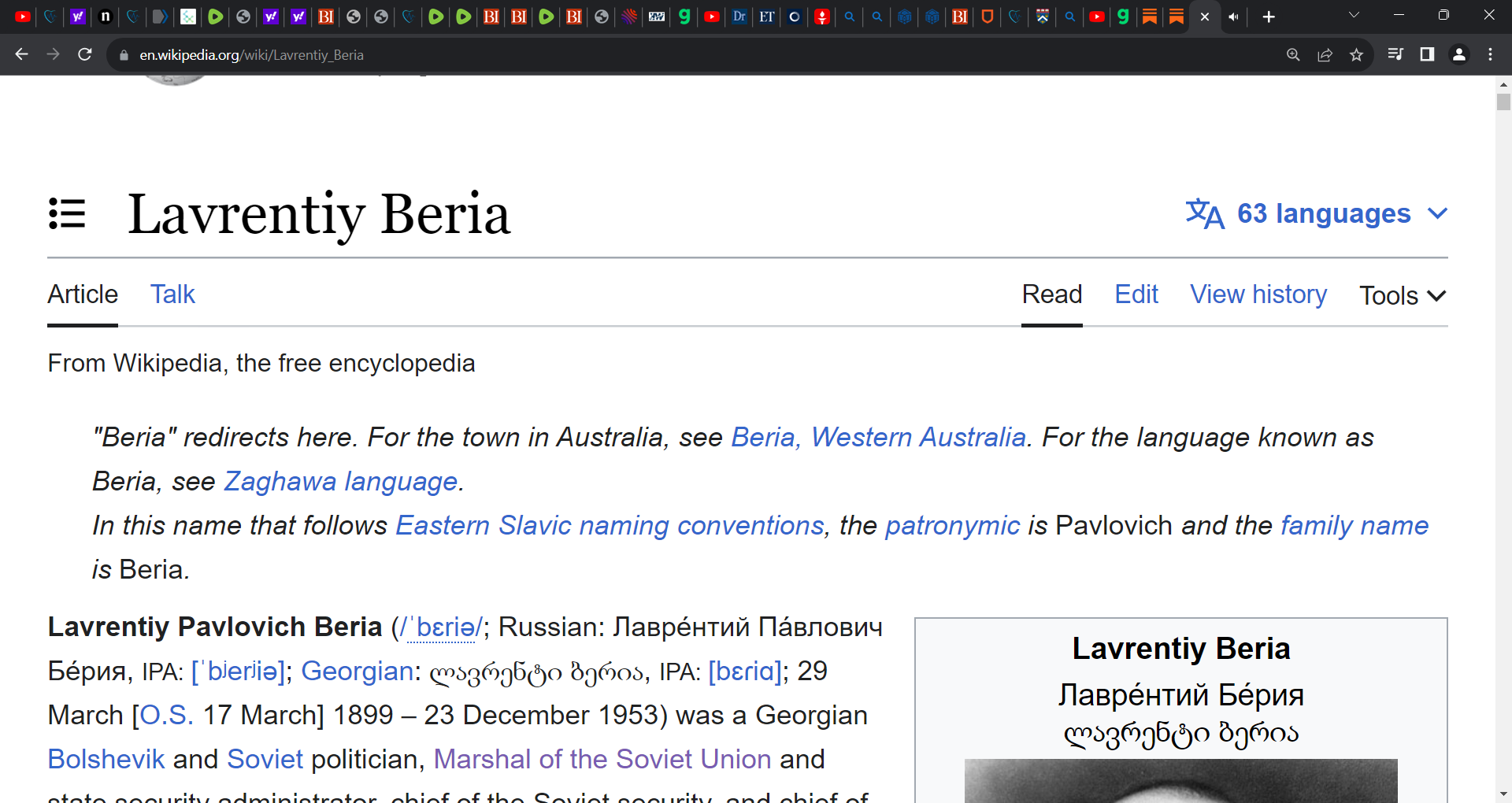The height and width of the screenshot is (803, 1512).
Task: Open the tab search chevron
Action: [1354, 15]
